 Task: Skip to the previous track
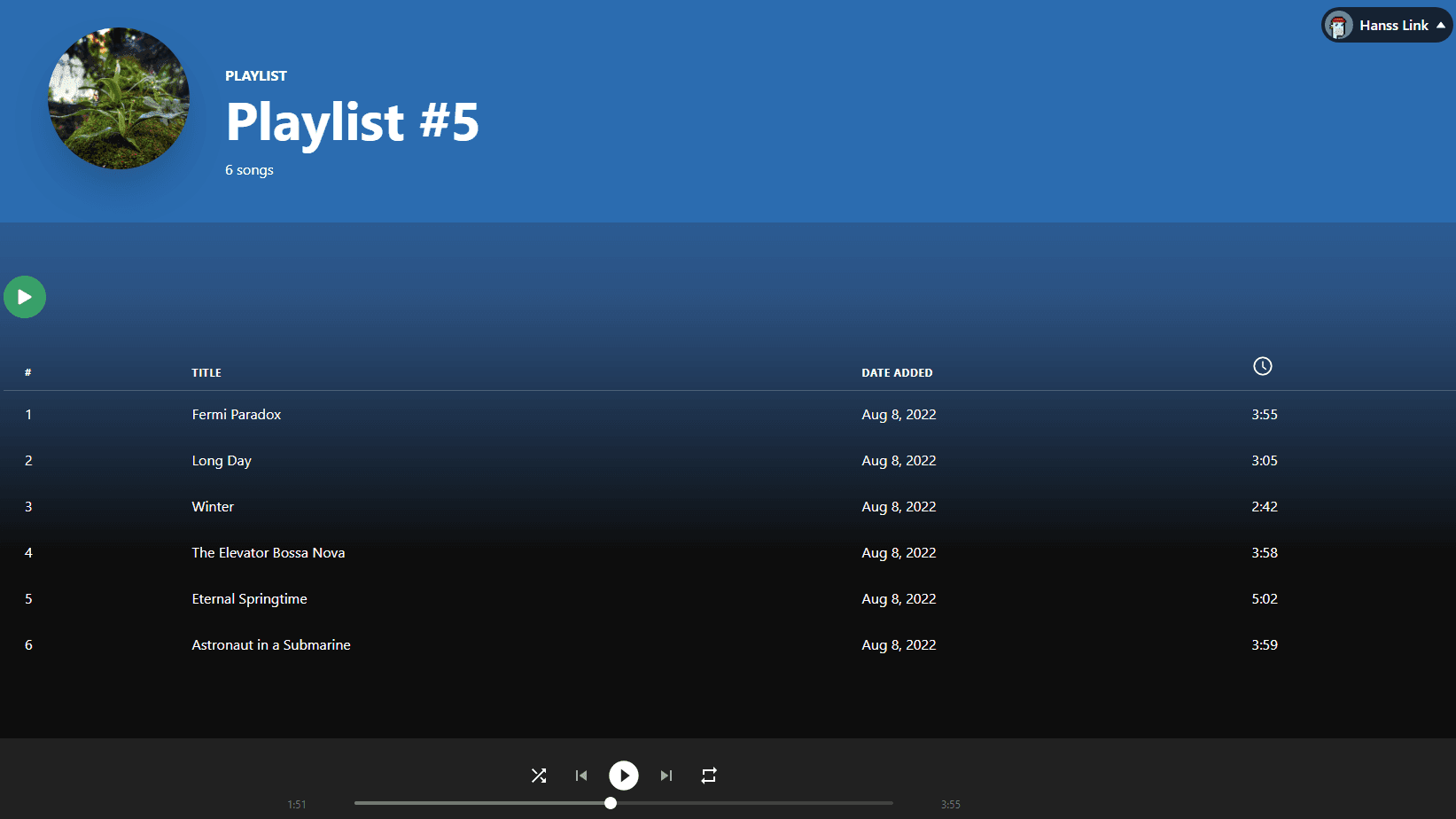581,776
